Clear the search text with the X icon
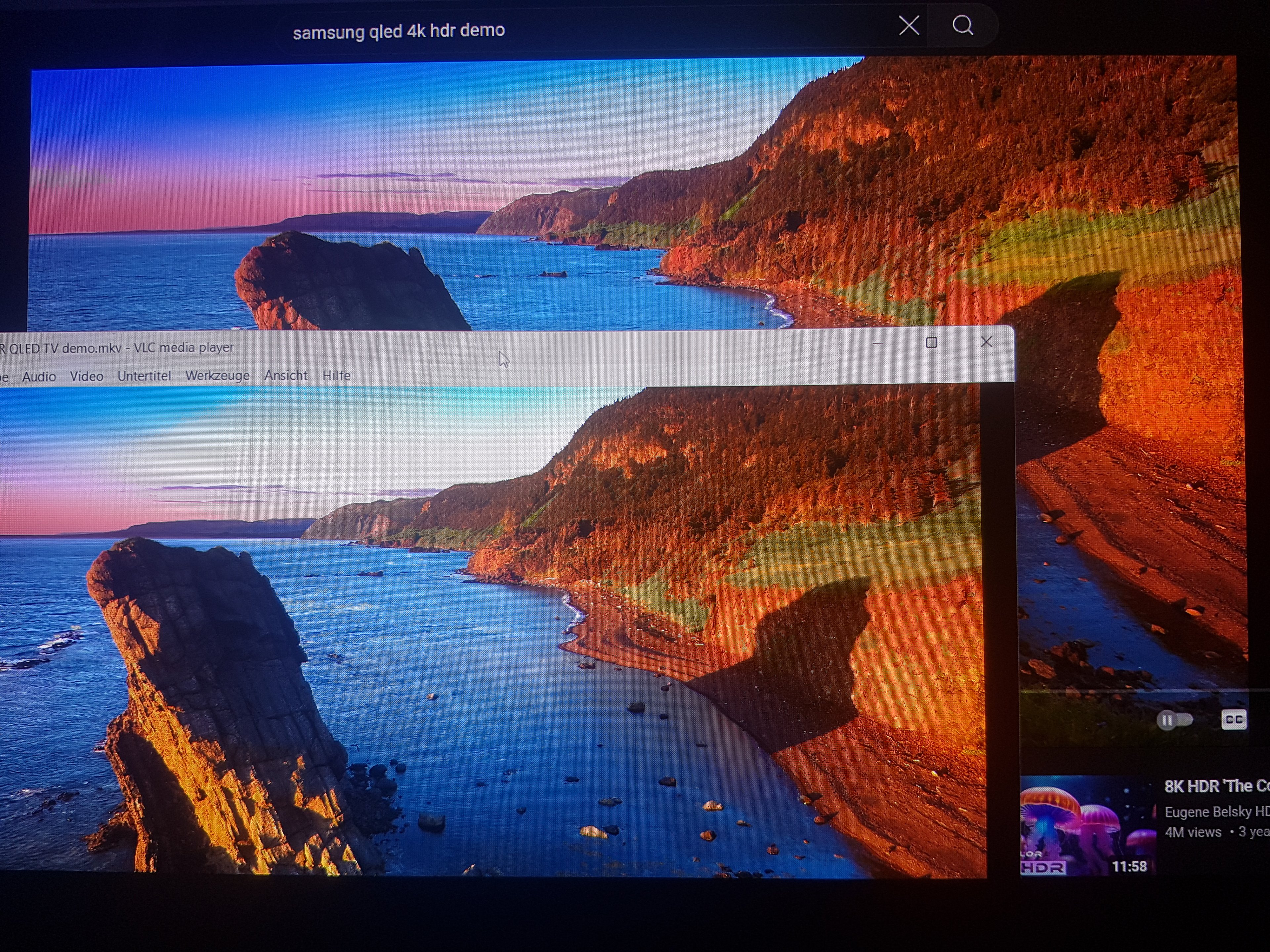Viewport: 1270px width, 952px height. pos(909,25)
